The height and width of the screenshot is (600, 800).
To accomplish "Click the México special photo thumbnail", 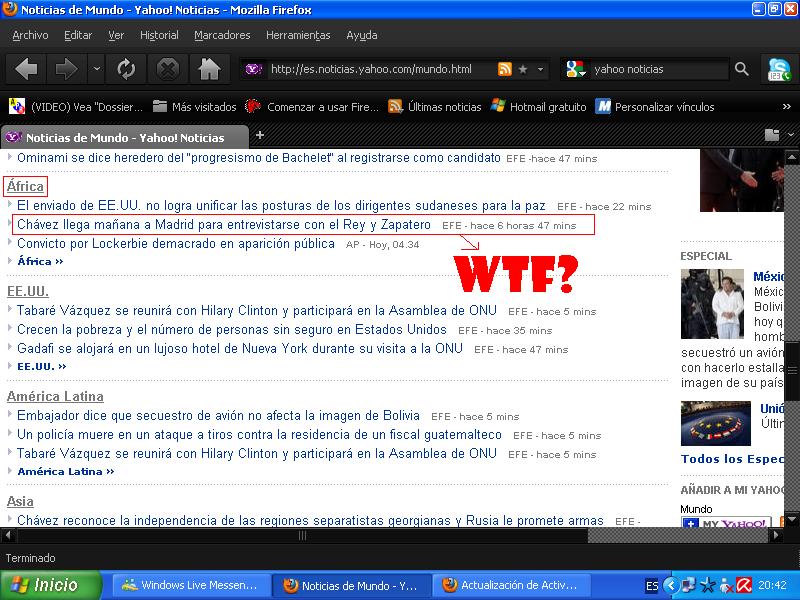I will tap(712, 304).
